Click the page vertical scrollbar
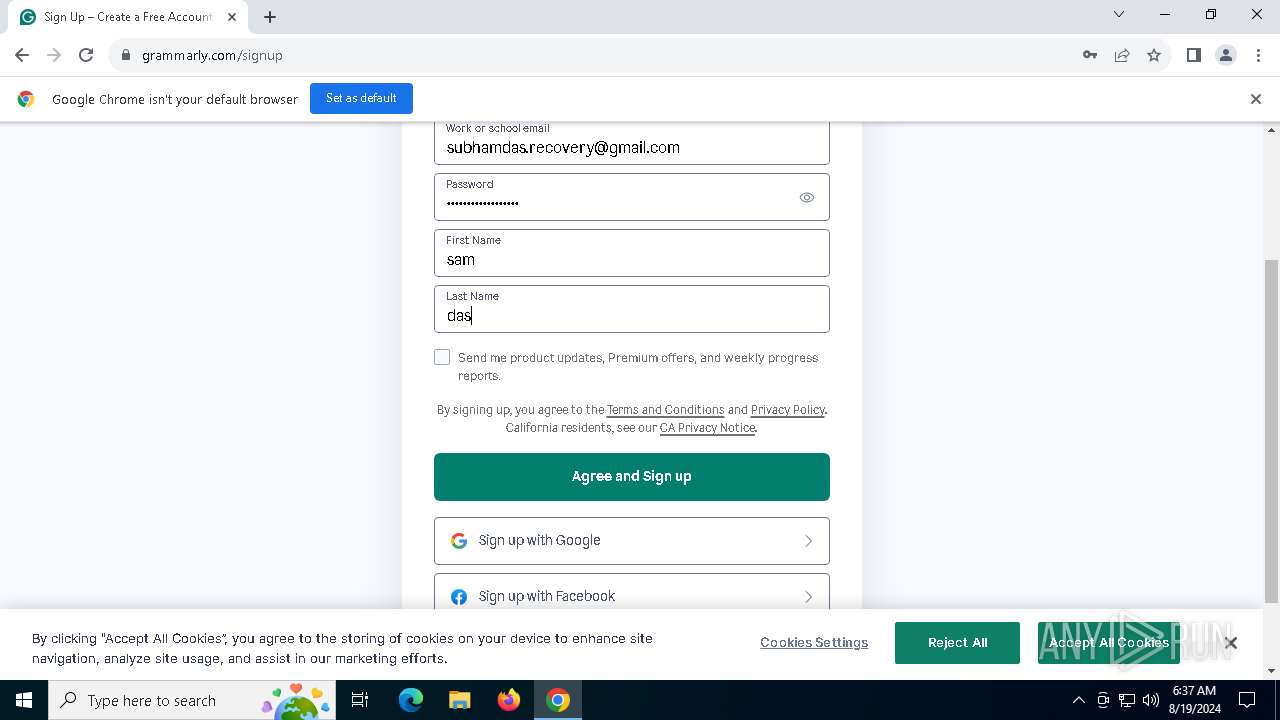The image size is (1280, 720). [x=1272, y=430]
